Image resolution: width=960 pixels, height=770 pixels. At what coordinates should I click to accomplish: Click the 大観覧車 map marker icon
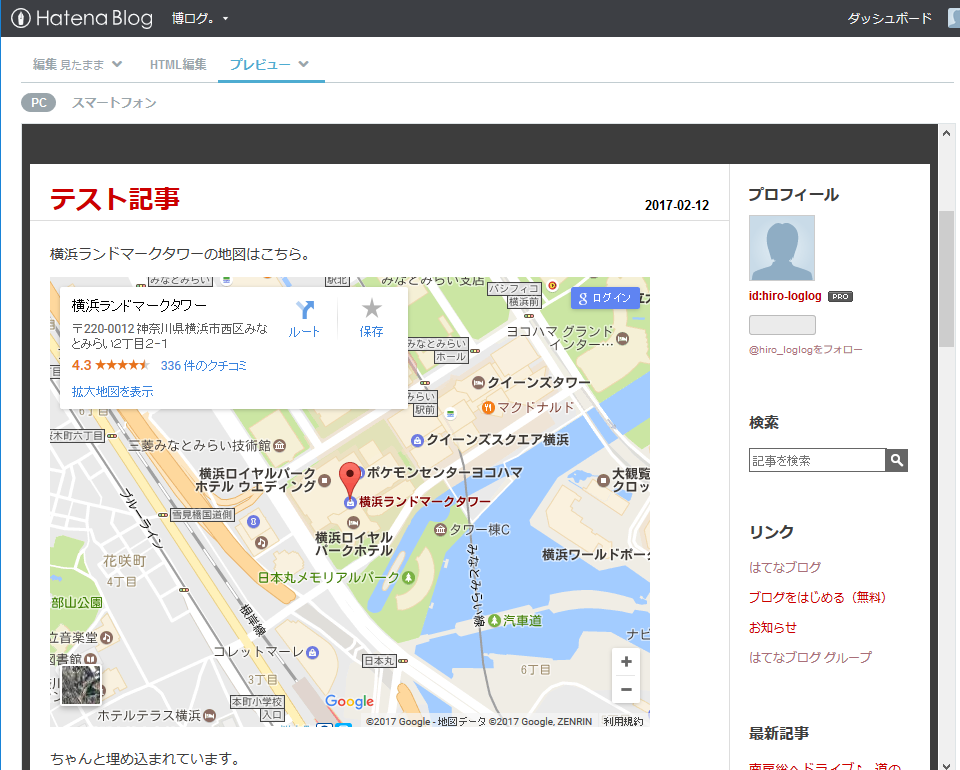[603, 480]
